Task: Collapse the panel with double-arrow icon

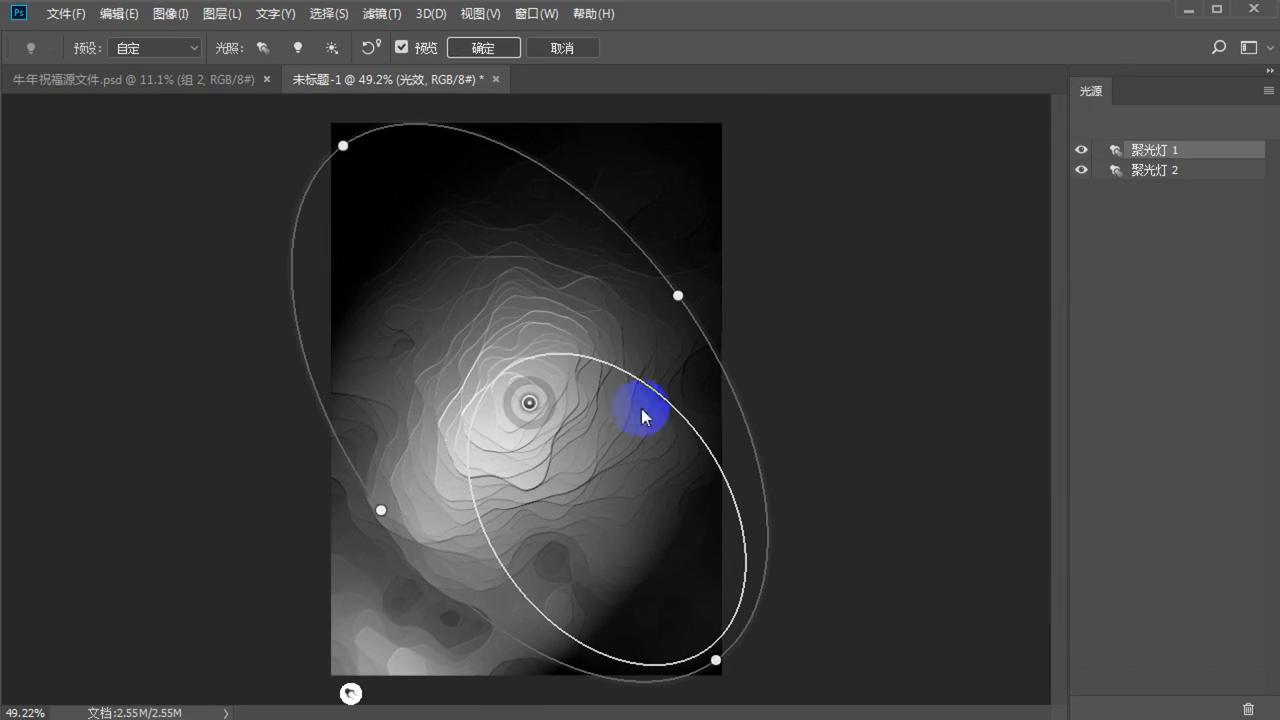Action: tap(1270, 71)
